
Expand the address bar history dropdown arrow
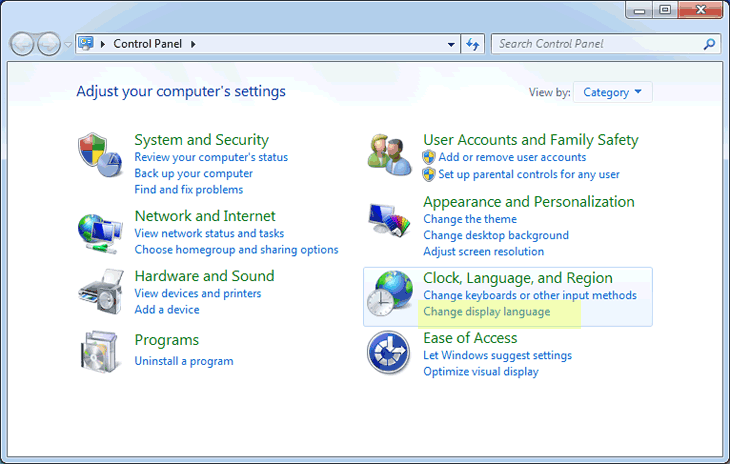click(451, 45)
